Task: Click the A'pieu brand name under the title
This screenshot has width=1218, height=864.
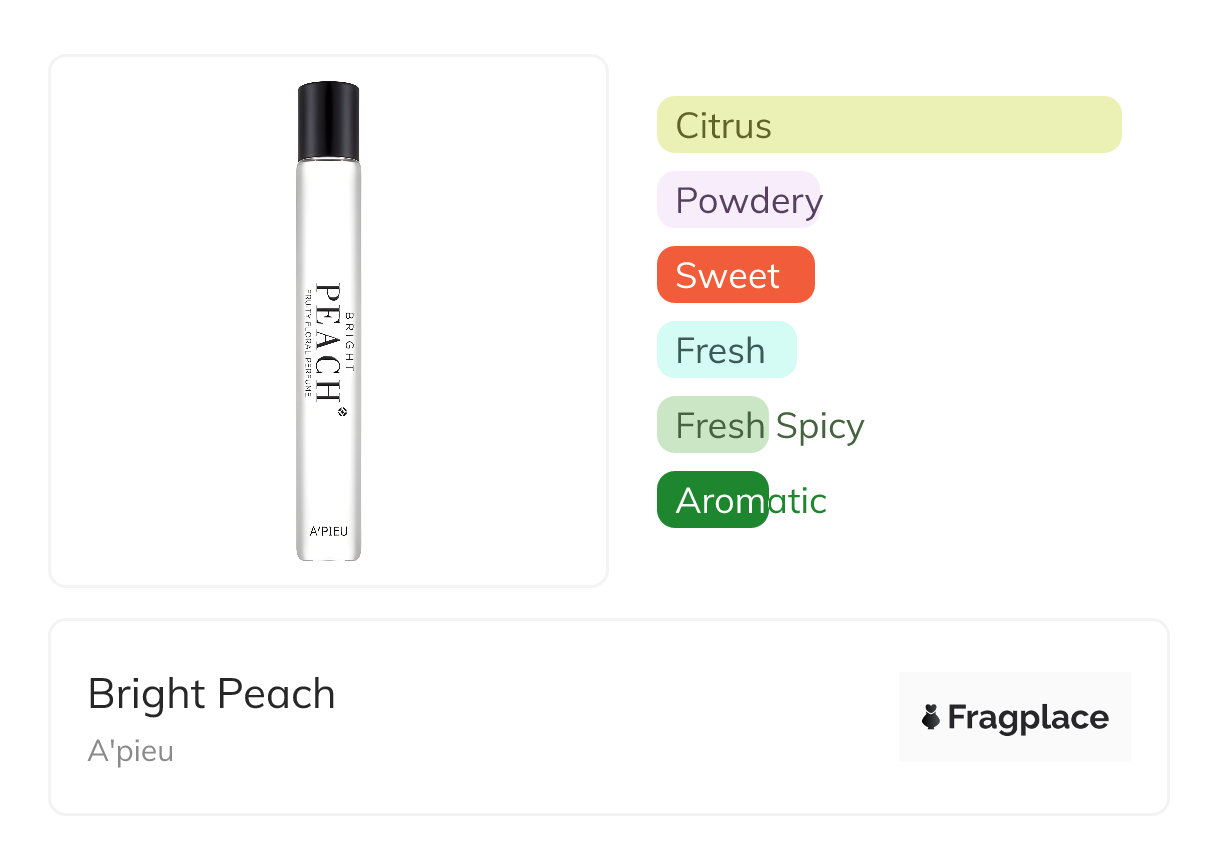Action: (x=131, y=751)
